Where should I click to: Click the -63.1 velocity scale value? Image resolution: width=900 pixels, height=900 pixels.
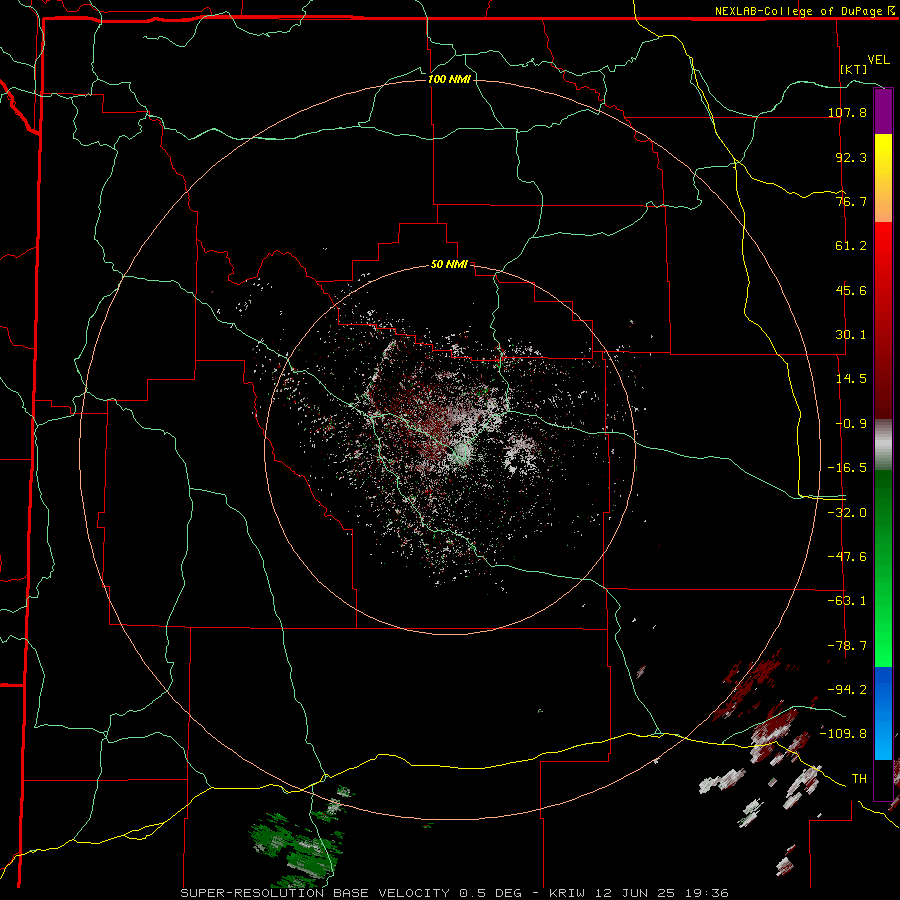[x=847, y=601]
